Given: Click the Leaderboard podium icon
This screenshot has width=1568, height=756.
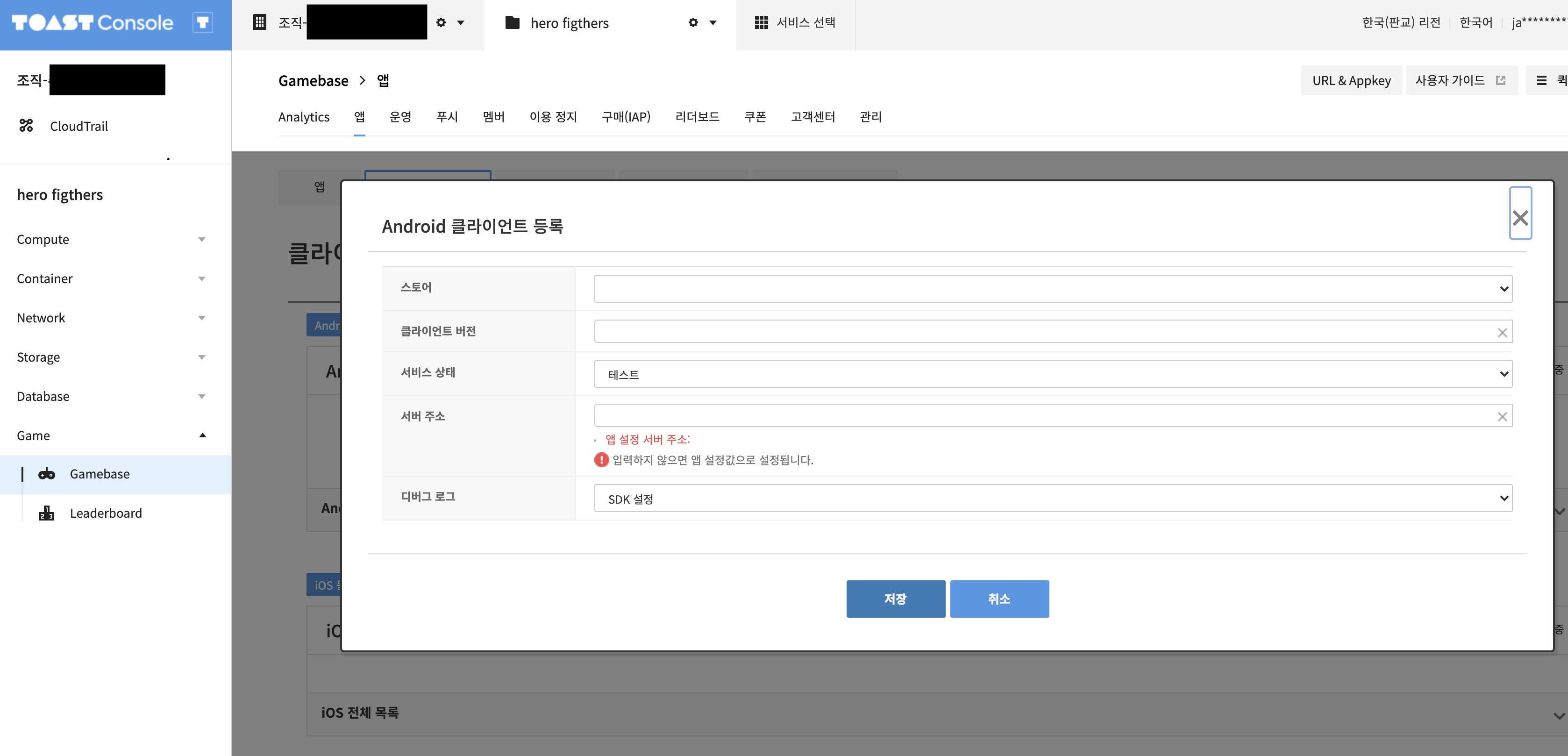Looking at the screenshot, I should tap(47, 513).
